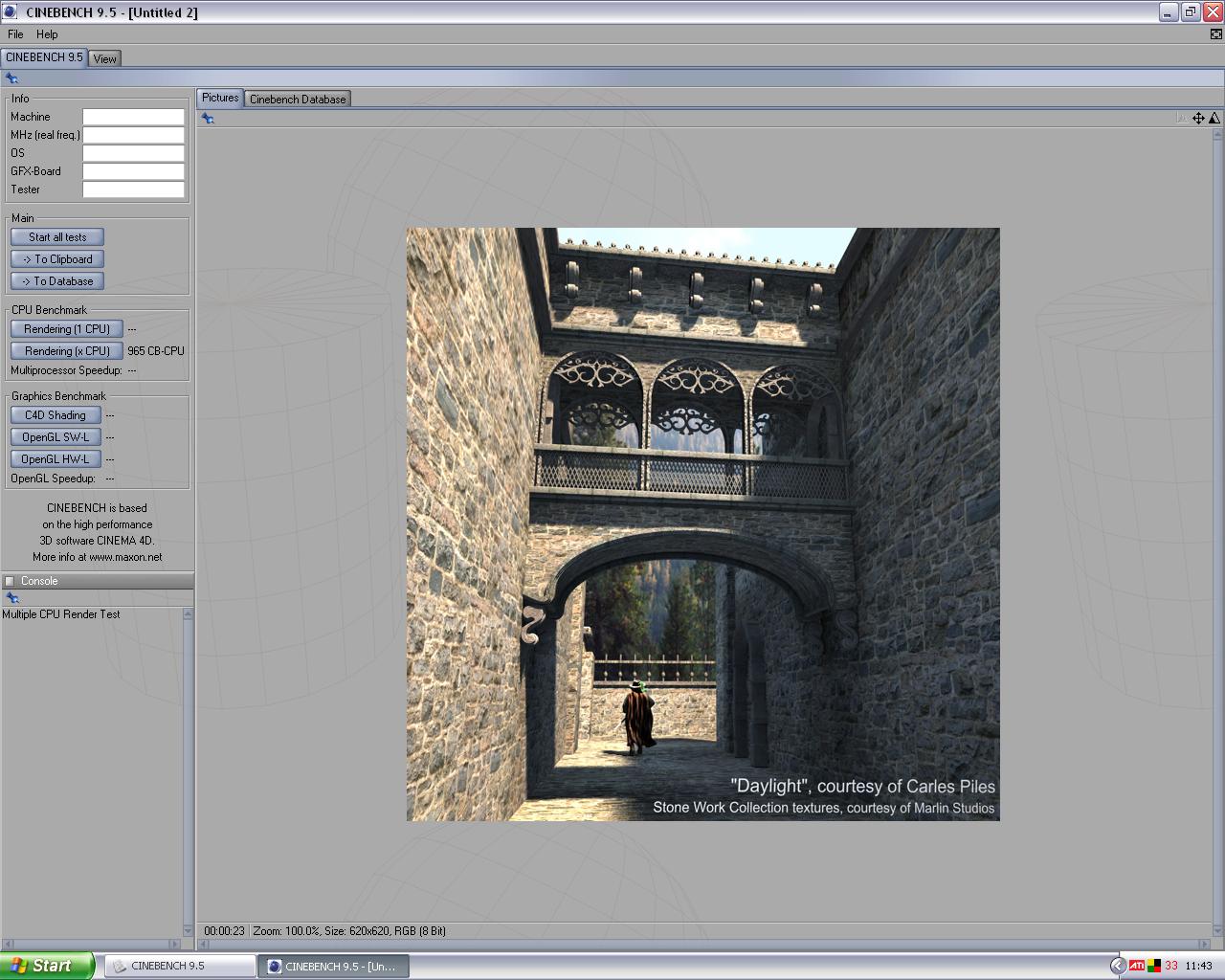This screenshot has width=1225, height=980.
Task: Select the zoom triangle icon in picture viewer
Action: (x=1214, y=119)
